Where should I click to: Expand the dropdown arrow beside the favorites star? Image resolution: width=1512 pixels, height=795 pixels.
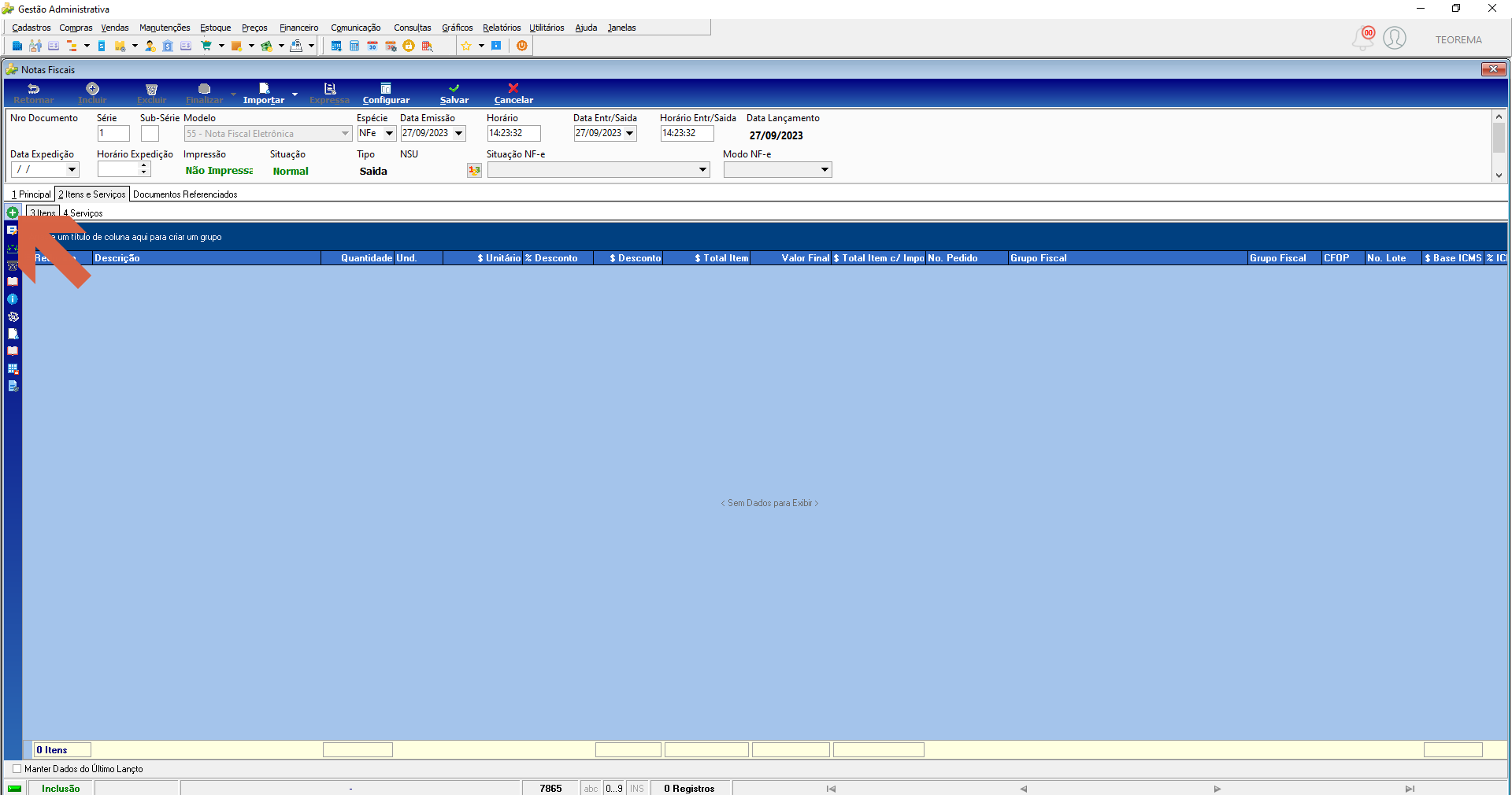[x=481, y=46]
